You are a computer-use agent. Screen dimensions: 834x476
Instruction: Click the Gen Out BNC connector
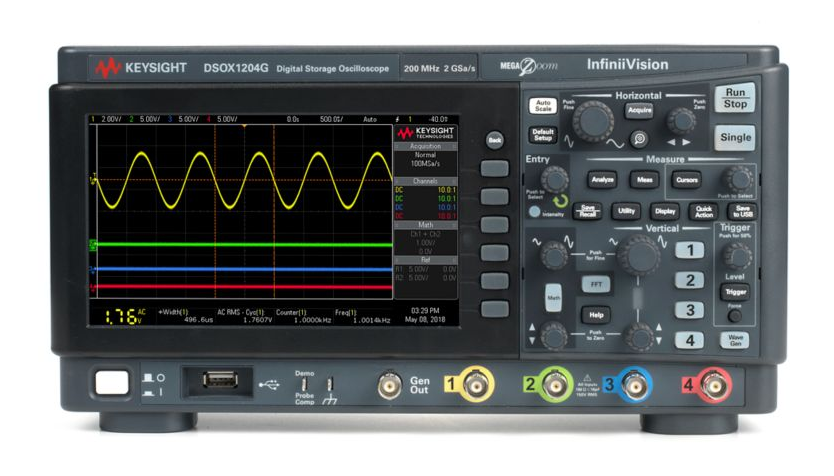click(390, 385)
